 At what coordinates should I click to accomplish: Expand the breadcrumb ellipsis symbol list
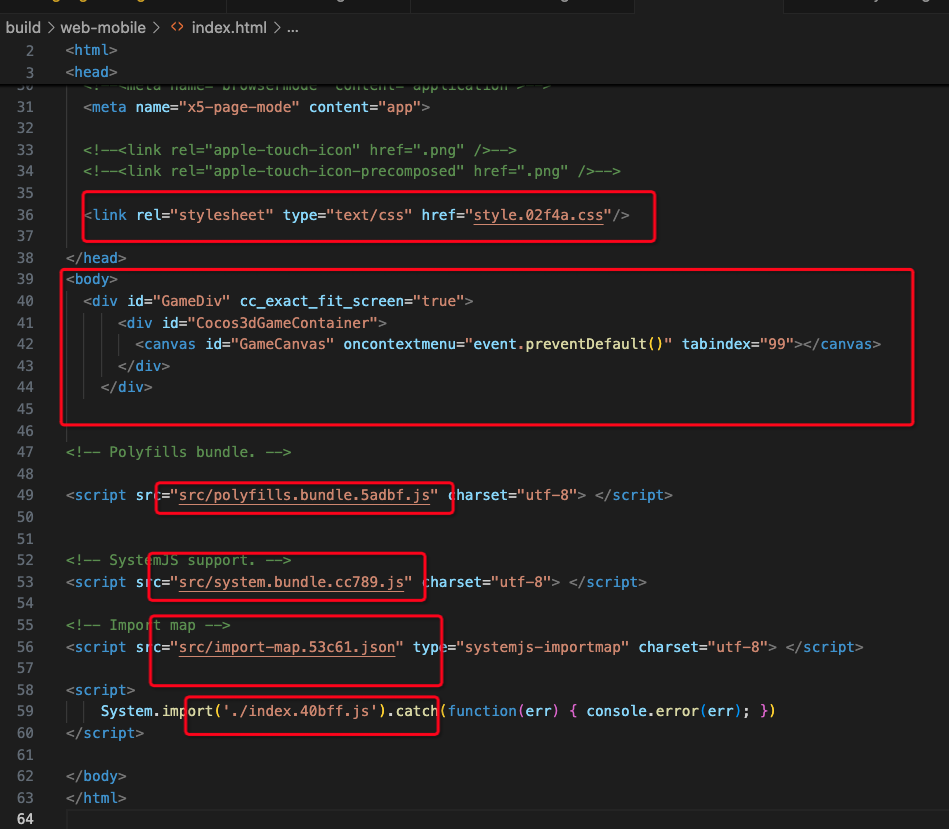coord(292,28)
